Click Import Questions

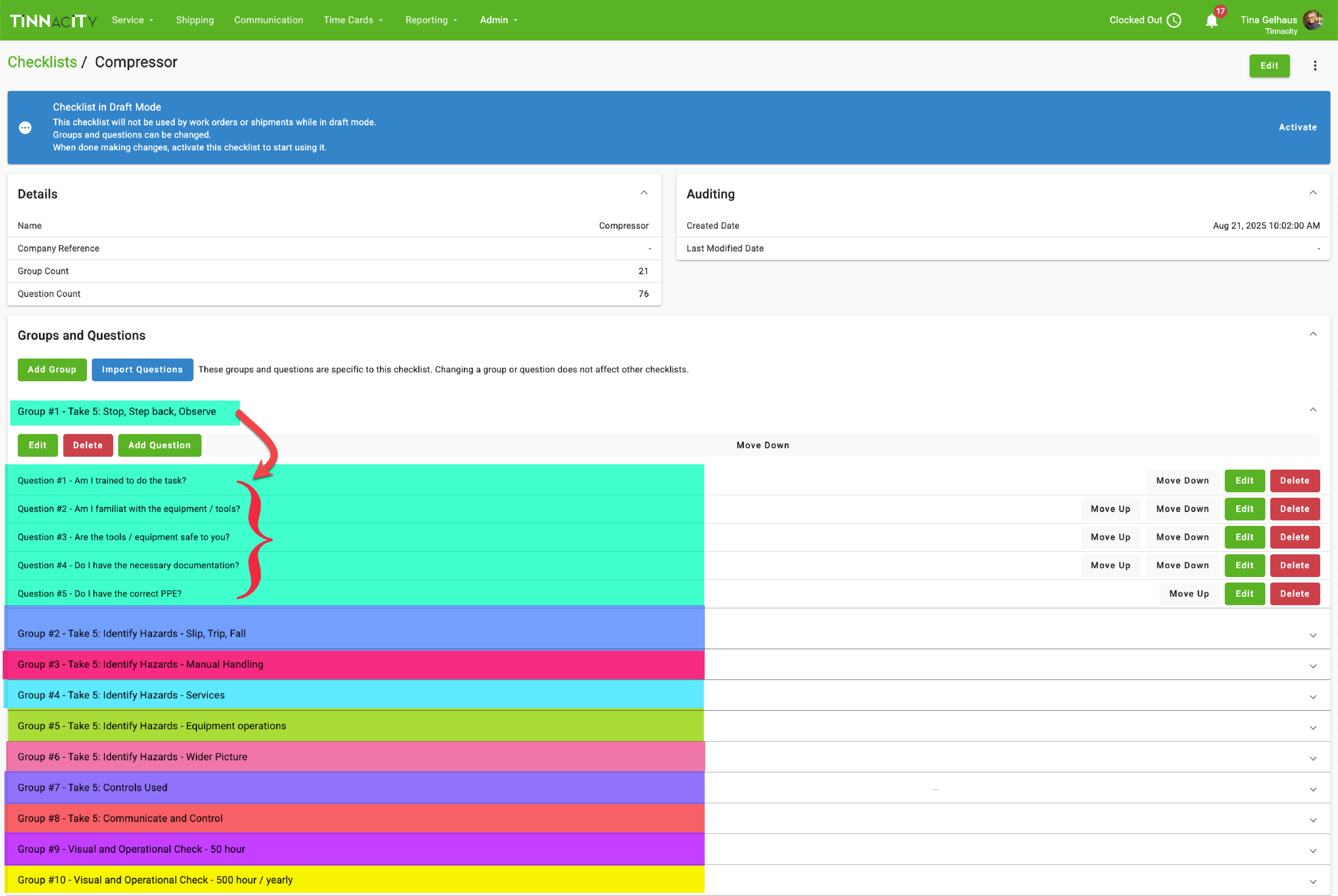coord(142,370)
